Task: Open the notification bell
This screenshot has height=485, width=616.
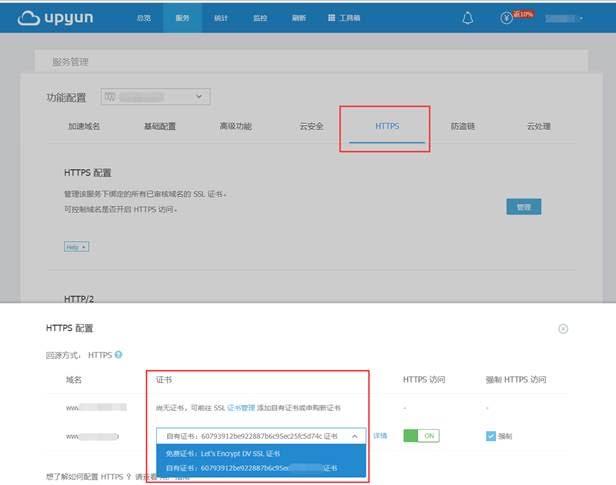Action: (468, 18)
